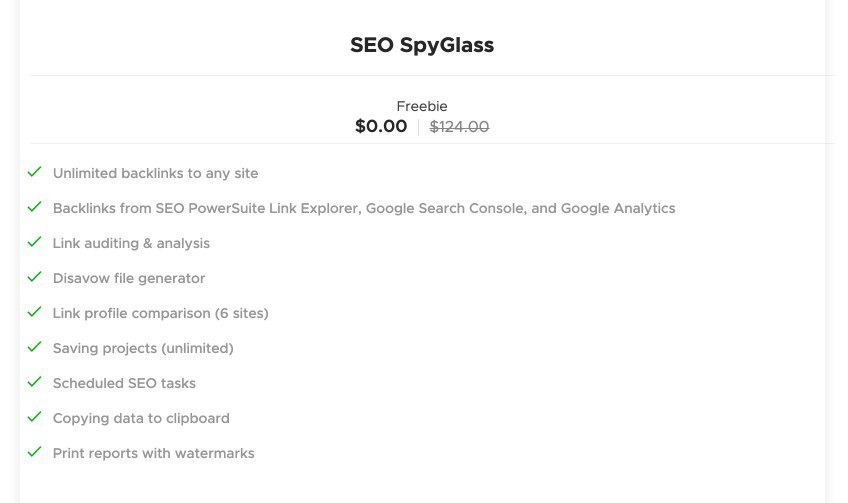Screen dimensions: 848x503
Task: Click the green check for Link auditing
Action: (35, 242)
